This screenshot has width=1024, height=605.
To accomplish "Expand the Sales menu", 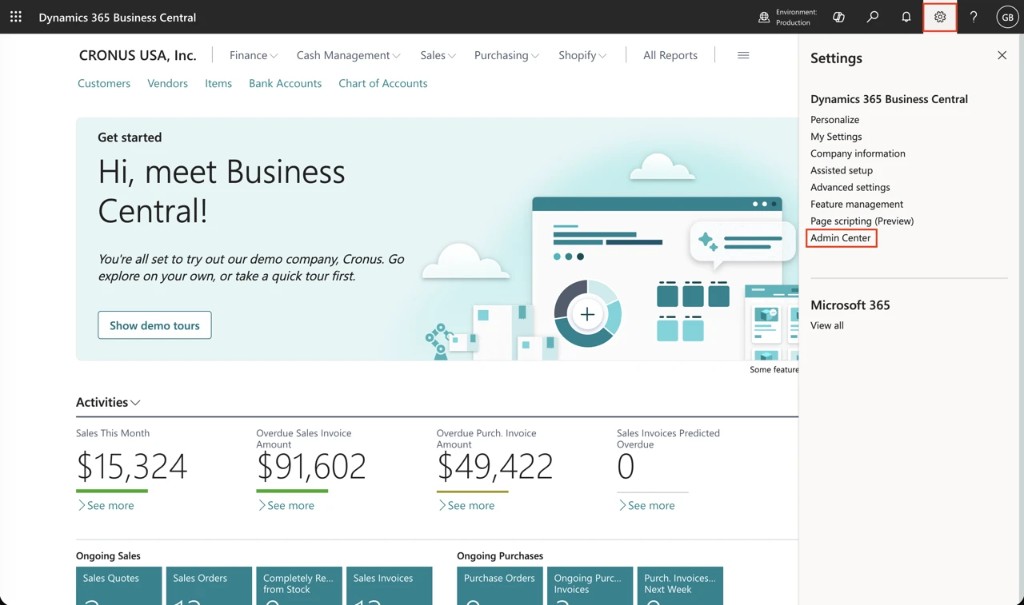I will [x=438, y=56].
